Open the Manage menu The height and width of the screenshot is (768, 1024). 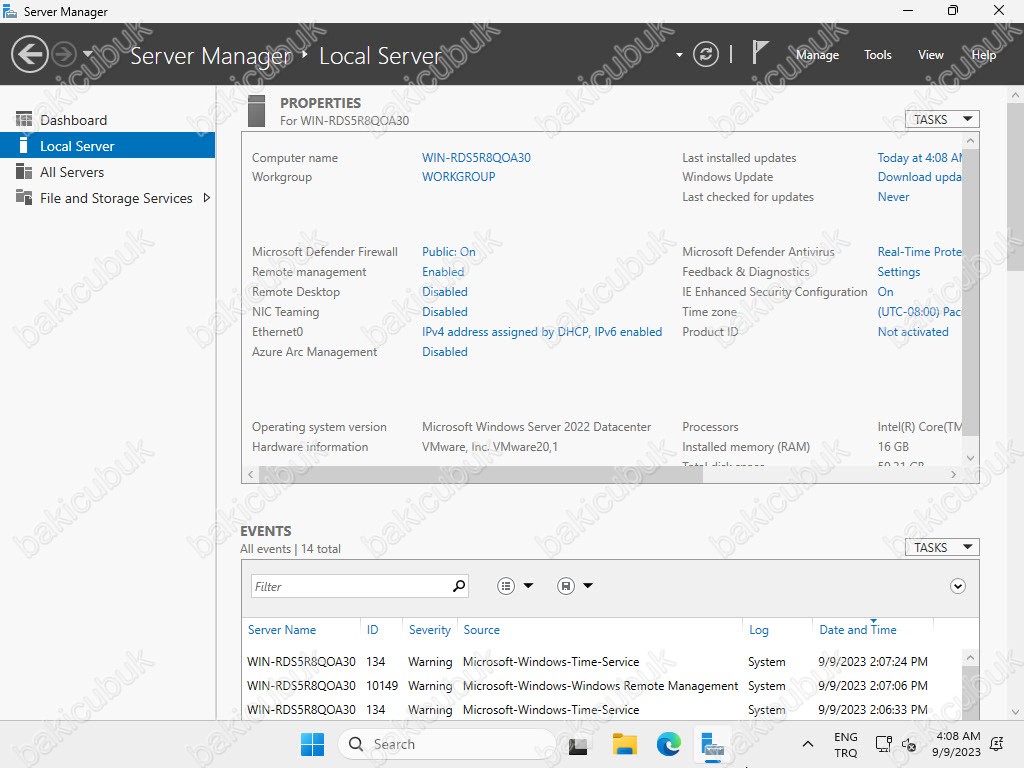[x=817, y=55]
